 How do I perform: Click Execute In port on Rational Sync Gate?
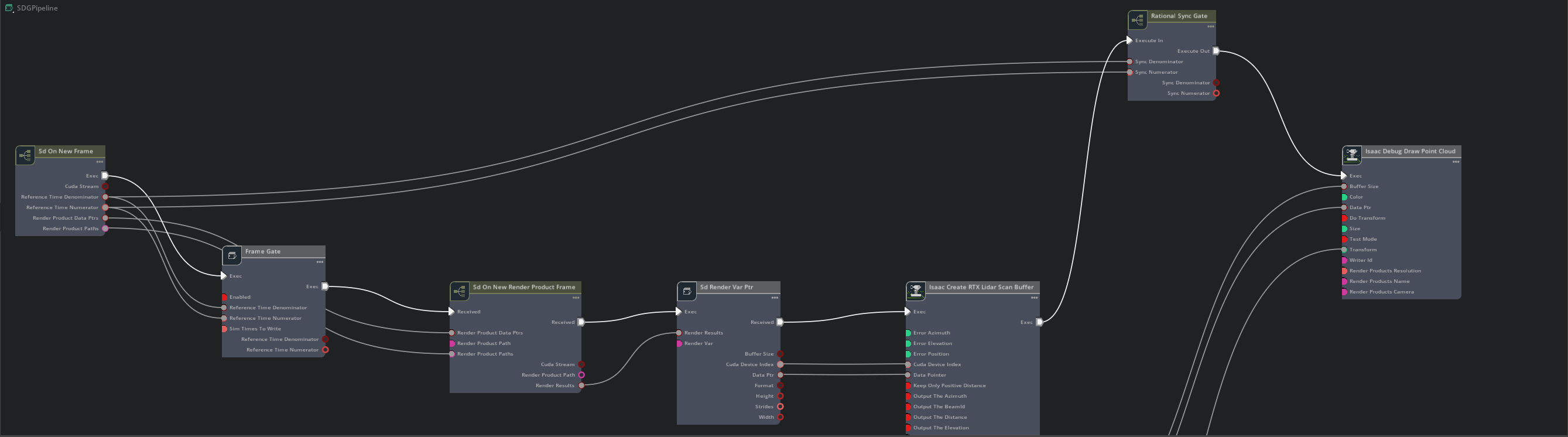[1129, 41]
